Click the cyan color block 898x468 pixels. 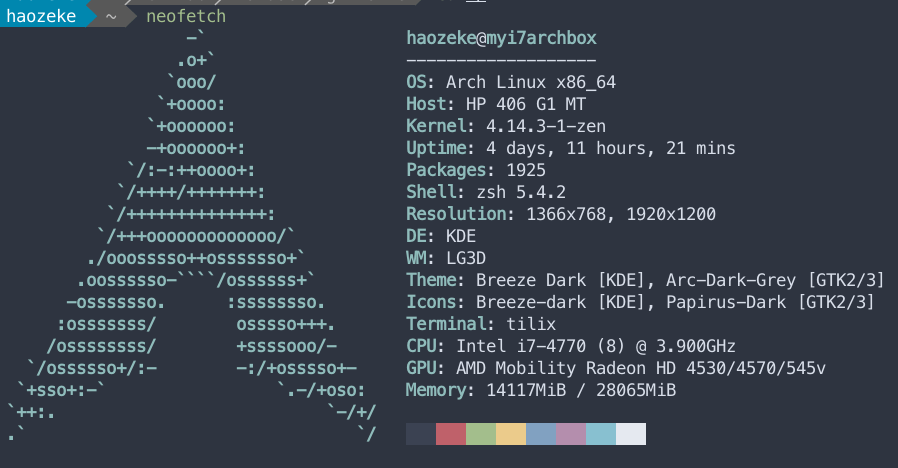pos(601,434)
